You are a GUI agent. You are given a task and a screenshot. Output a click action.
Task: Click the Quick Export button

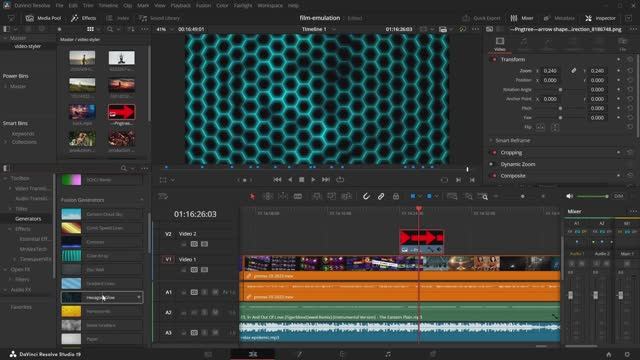[481, 18]
